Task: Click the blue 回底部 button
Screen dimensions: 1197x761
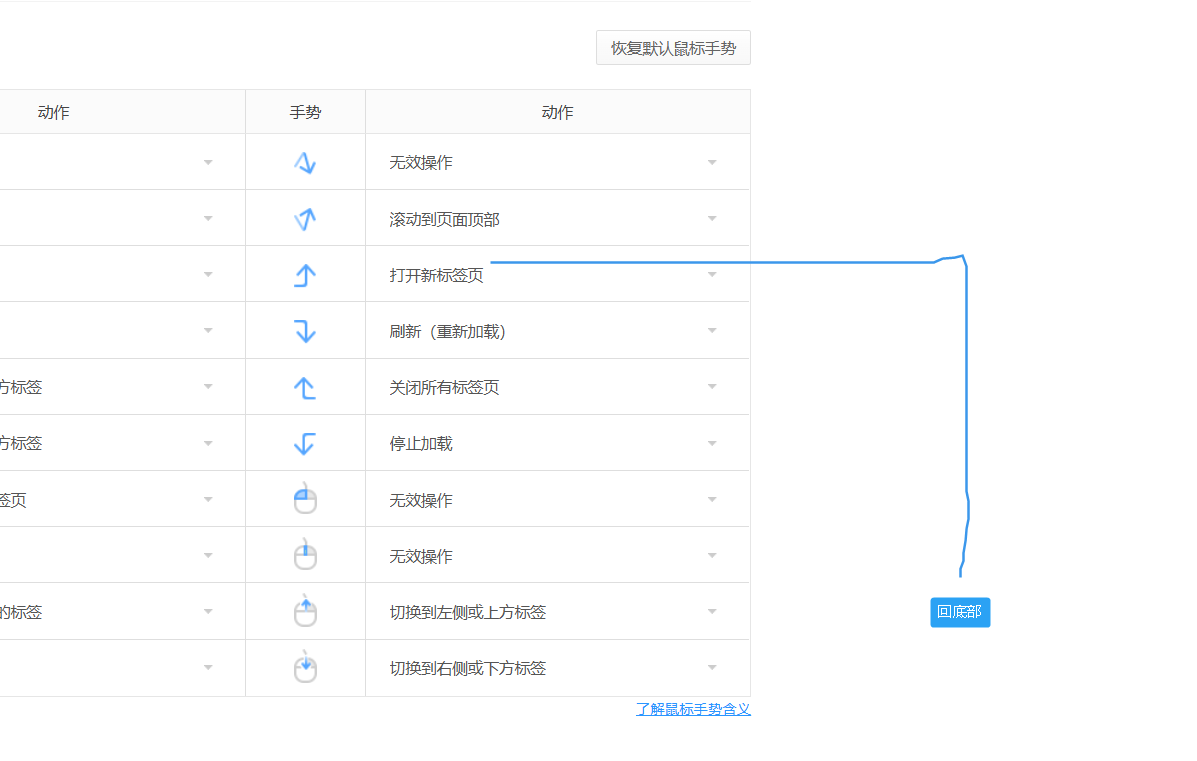Action: (960, 612)
